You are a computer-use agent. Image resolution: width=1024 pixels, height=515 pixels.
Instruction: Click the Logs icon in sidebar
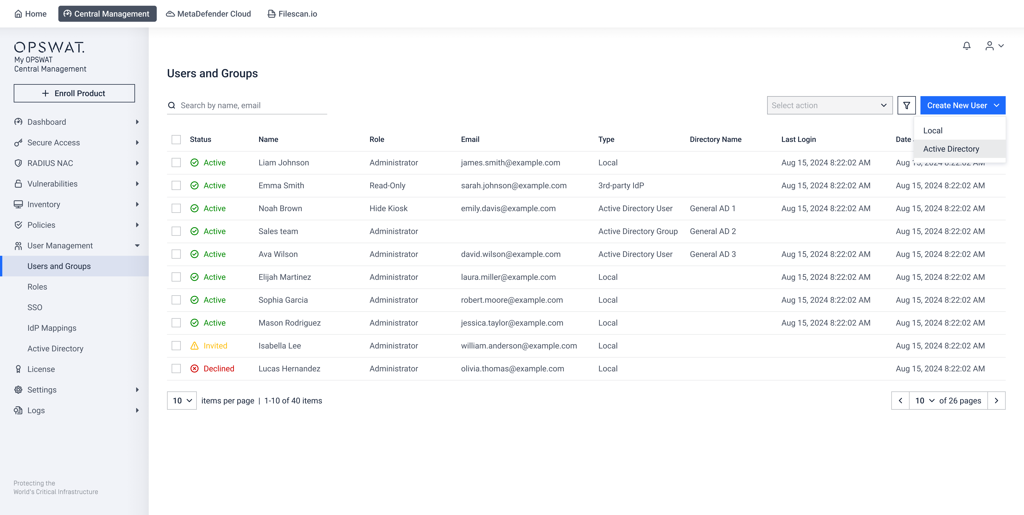point(18,411)
